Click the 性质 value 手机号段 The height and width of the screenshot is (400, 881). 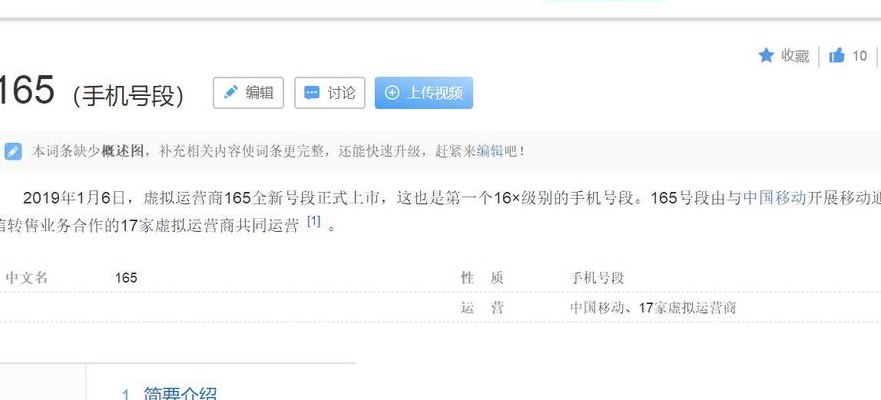(x=597, y=278)
